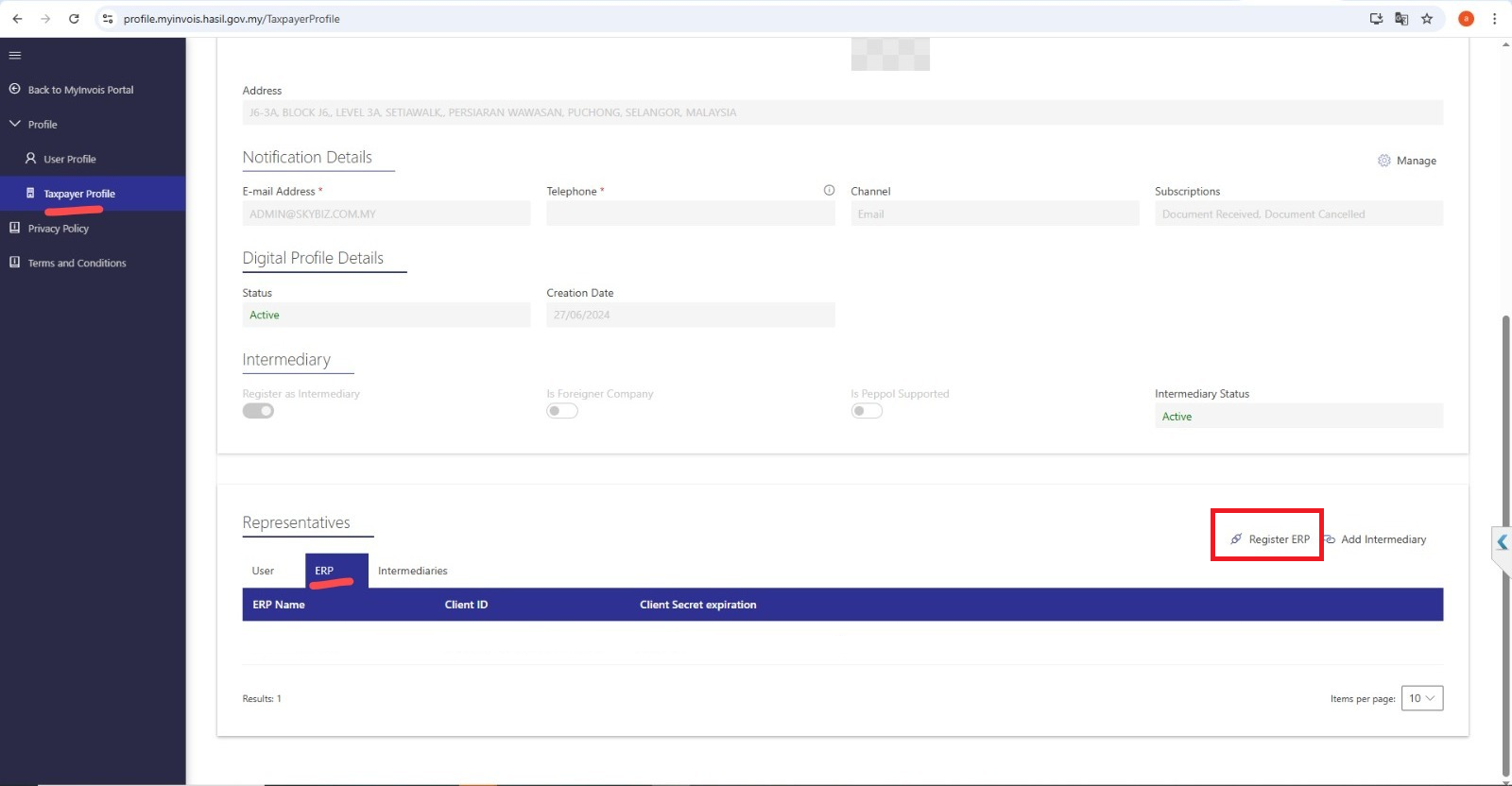Bookmark this page with star icon
This screenshot has width=1512, height=786.
1427,19
